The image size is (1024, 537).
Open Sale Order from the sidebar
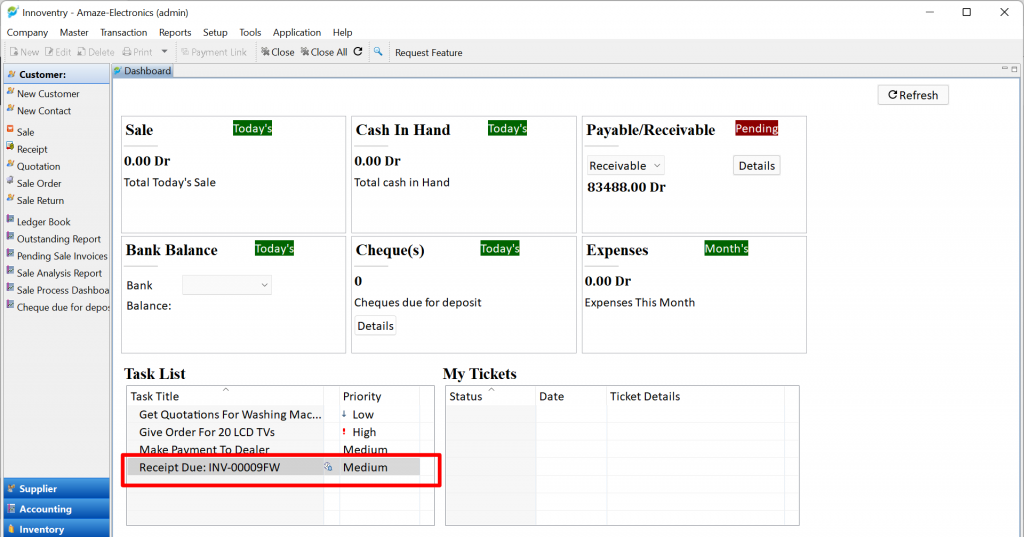pyautogui.click(x=39, y=184)
